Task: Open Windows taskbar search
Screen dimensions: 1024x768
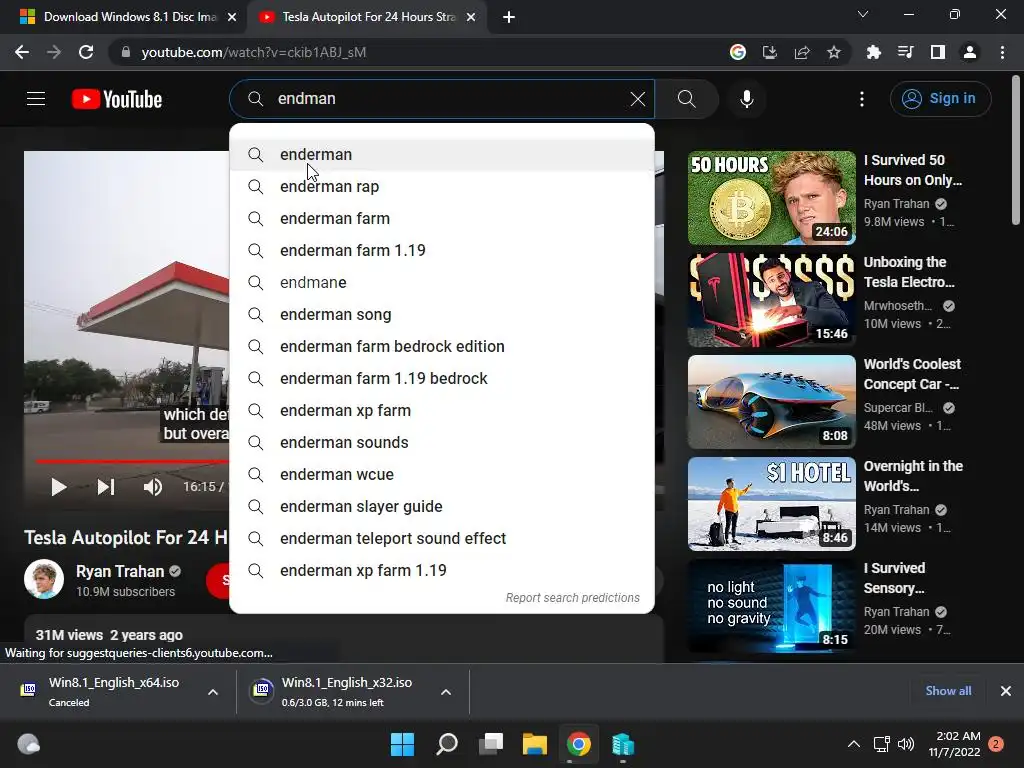Action: 447,744
